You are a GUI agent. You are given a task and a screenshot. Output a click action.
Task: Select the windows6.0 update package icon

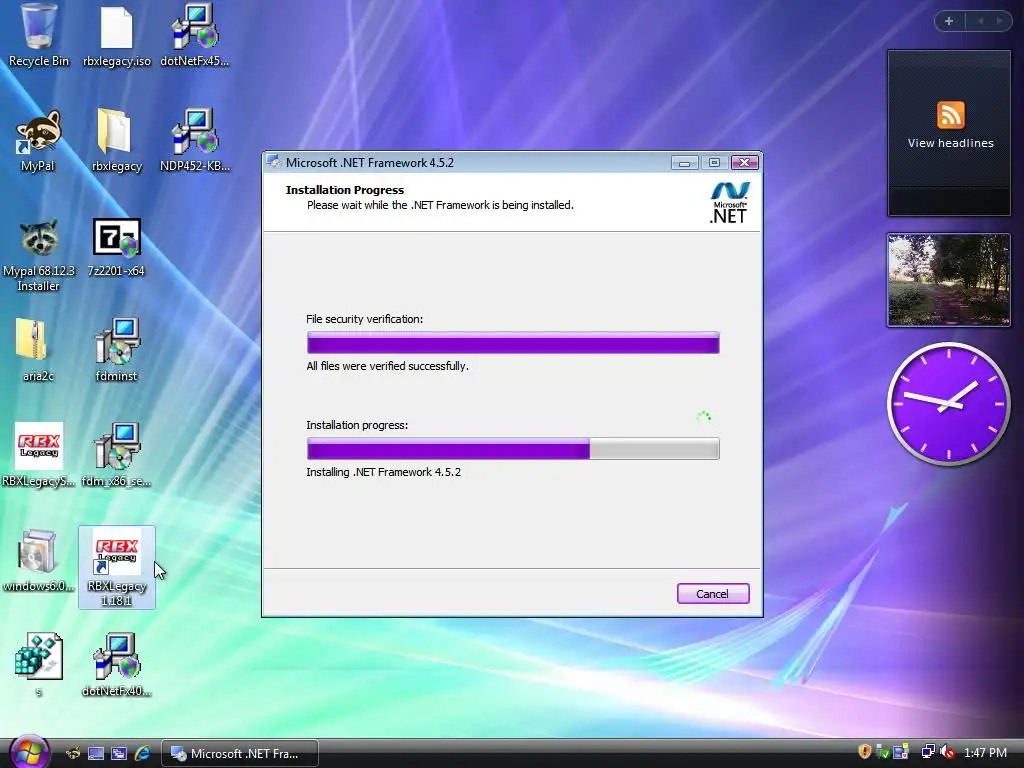(x=38, y=560)
